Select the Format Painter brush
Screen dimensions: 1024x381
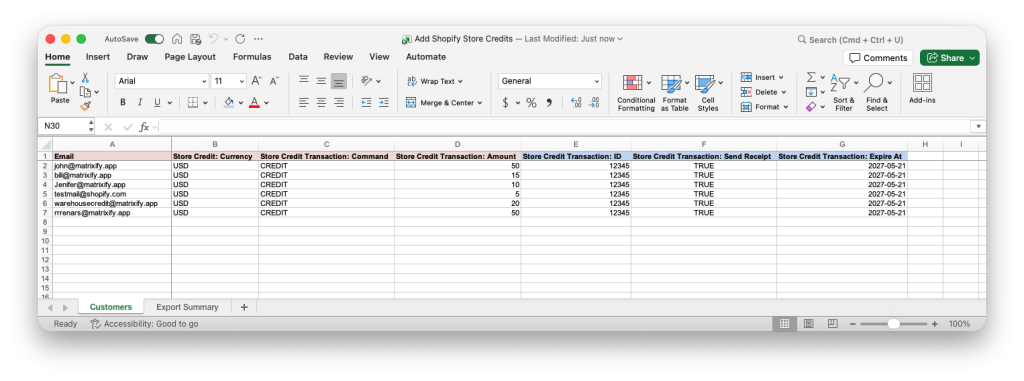pyautogui.click(x=85, y=105)
